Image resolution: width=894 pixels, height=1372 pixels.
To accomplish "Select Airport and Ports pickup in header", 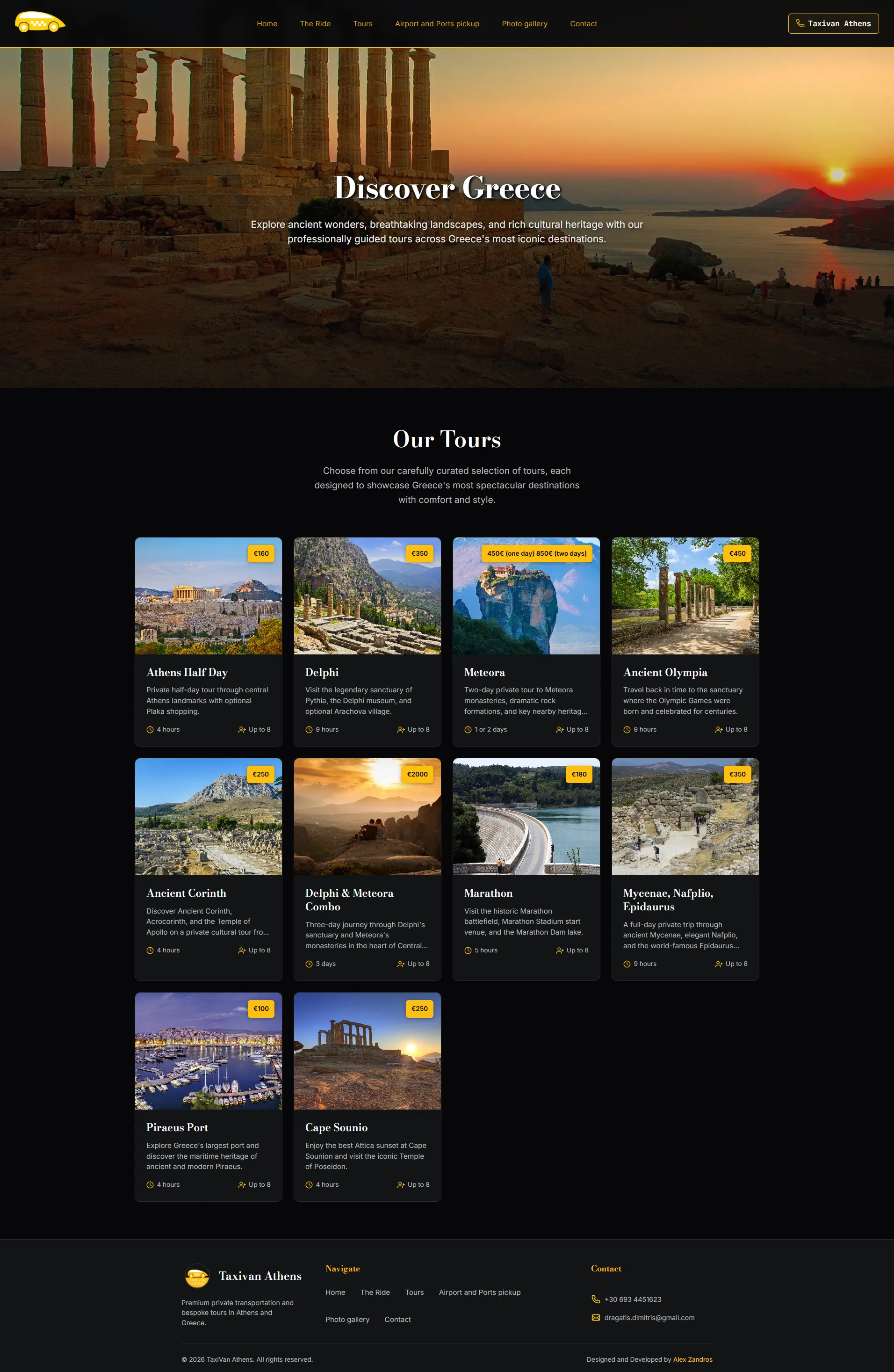I will click(x=437, y=24).
